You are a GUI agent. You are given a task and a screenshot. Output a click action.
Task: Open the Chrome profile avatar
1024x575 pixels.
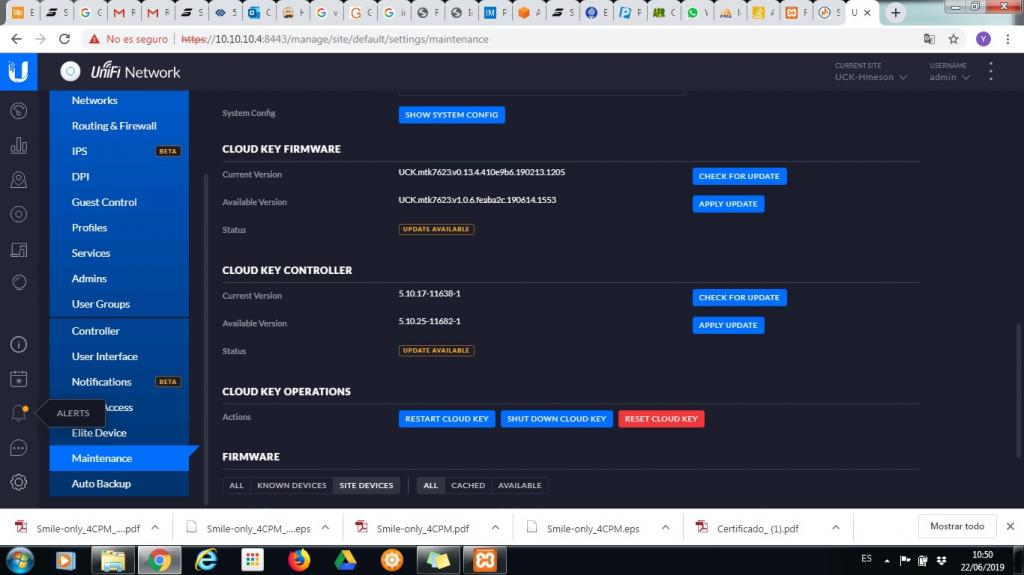click(x=983, y=39)
